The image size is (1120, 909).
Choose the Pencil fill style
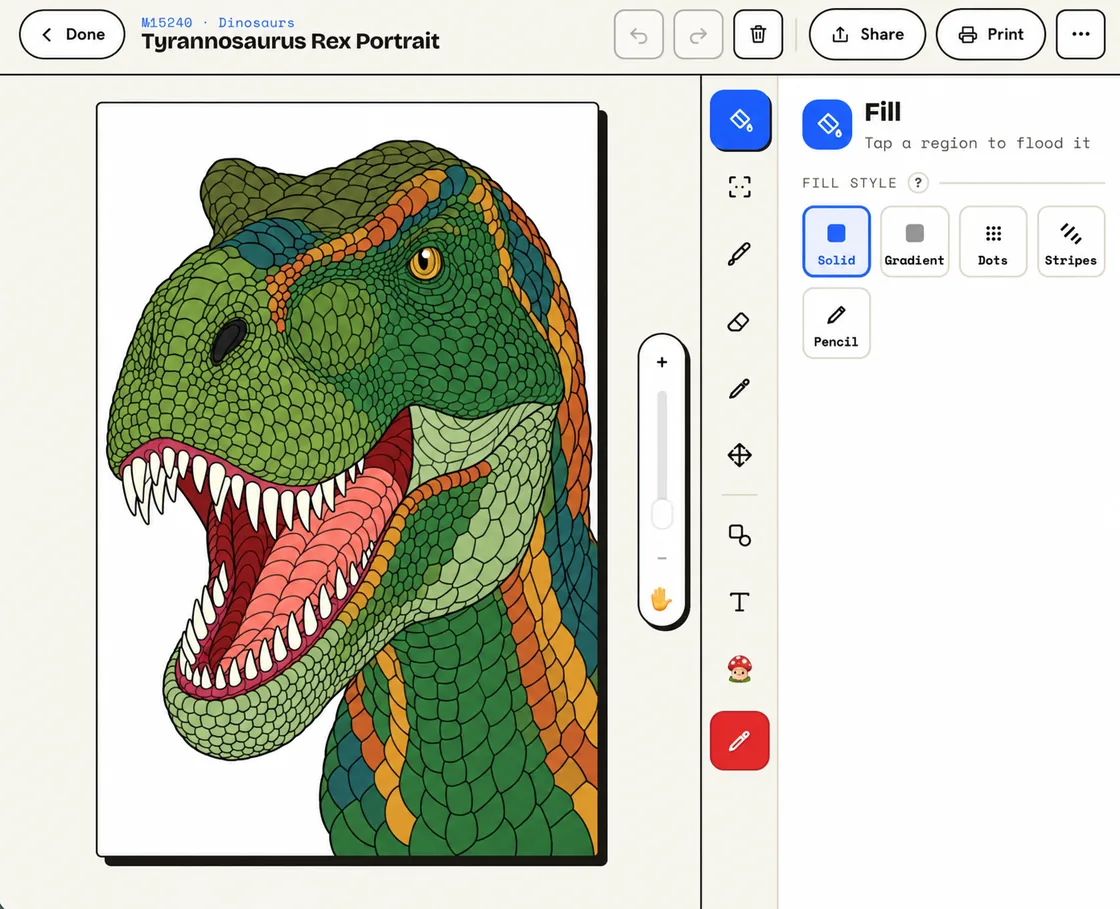coord(836,323)
